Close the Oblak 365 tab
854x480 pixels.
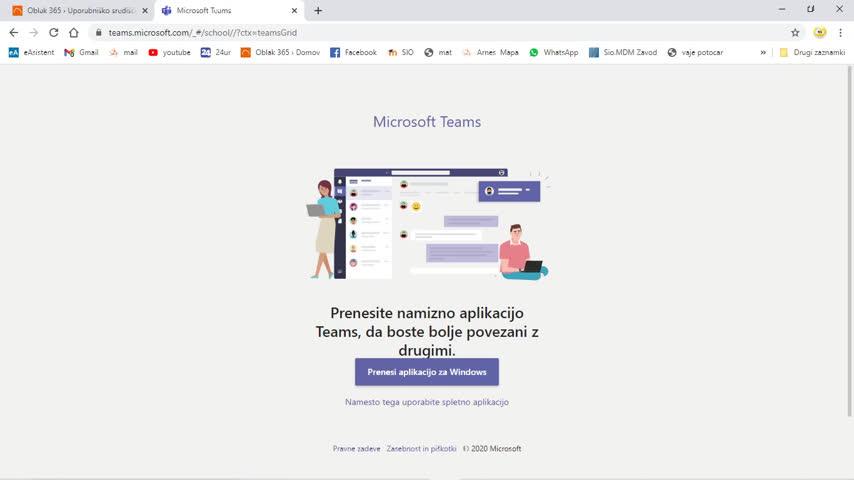(x=145, y=10)
